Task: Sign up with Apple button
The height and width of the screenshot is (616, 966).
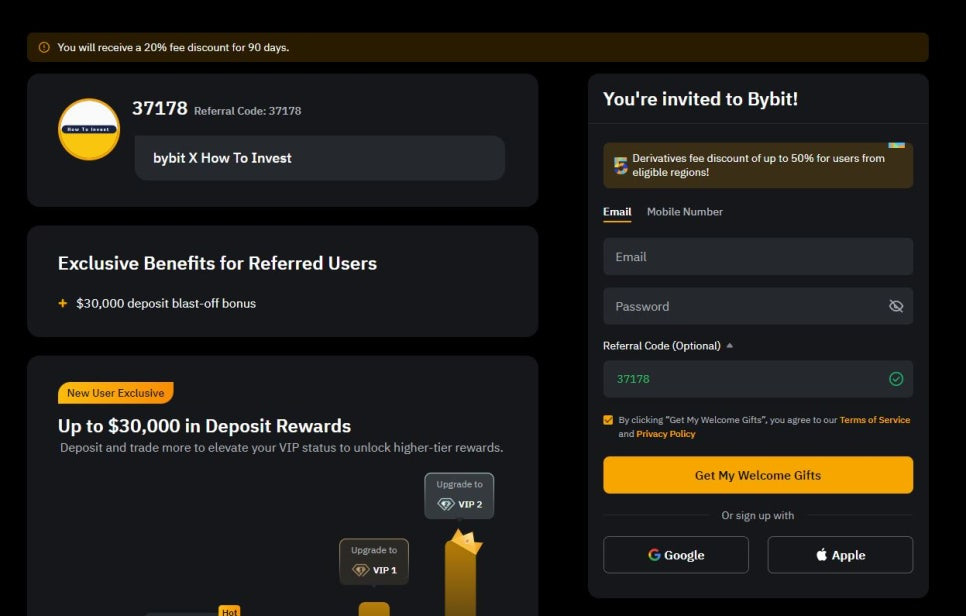Action: 840,555
